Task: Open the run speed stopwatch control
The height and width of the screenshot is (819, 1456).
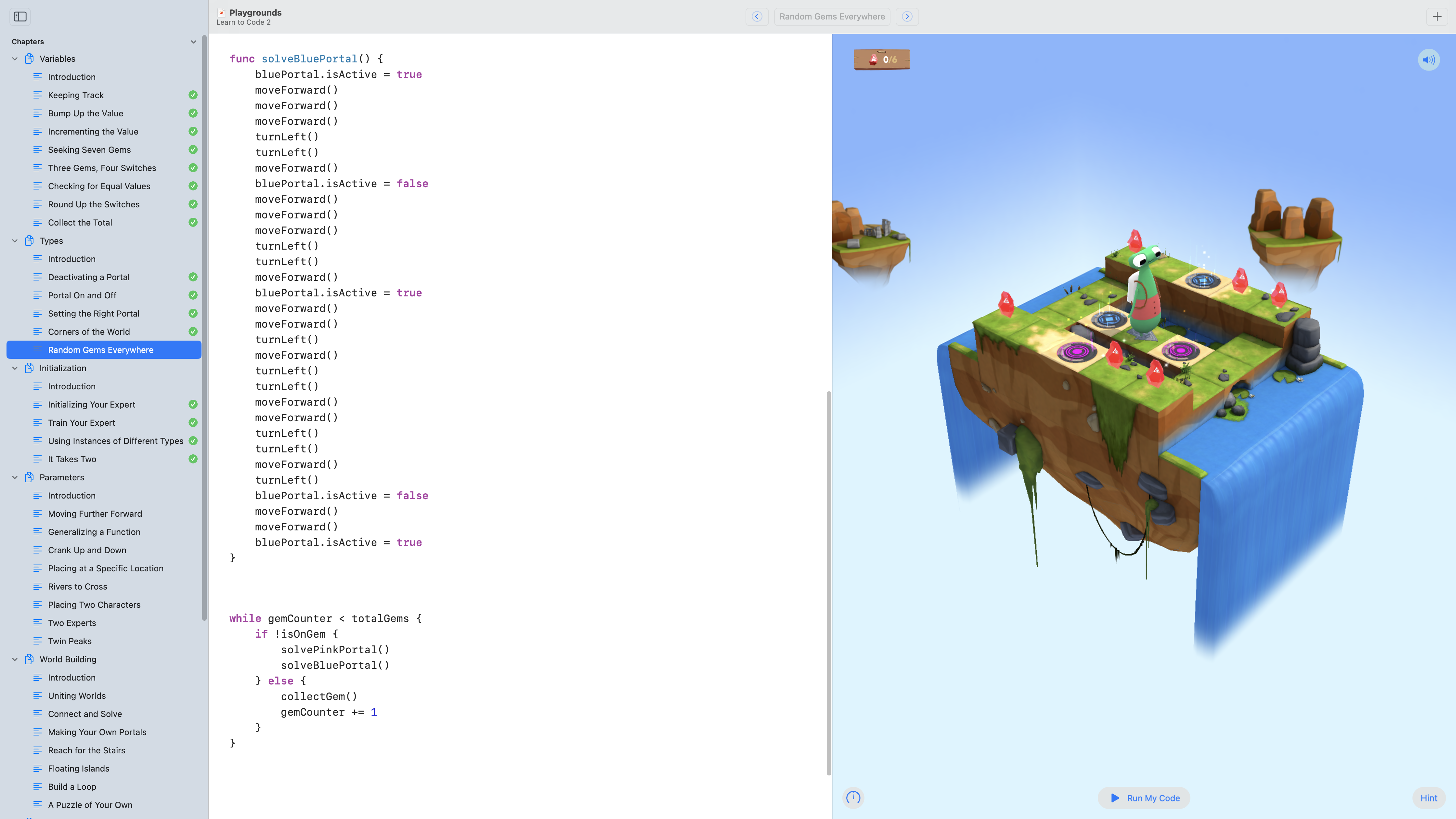Action: [x=853, y=798]
